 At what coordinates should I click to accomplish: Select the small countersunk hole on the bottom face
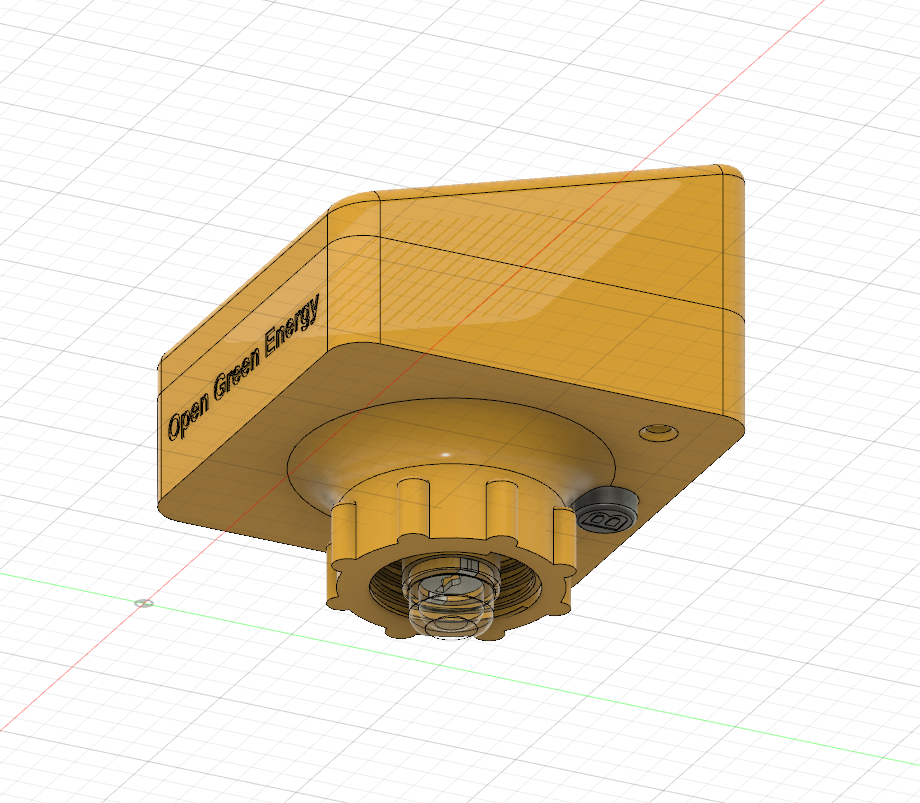tap(659, 433)
